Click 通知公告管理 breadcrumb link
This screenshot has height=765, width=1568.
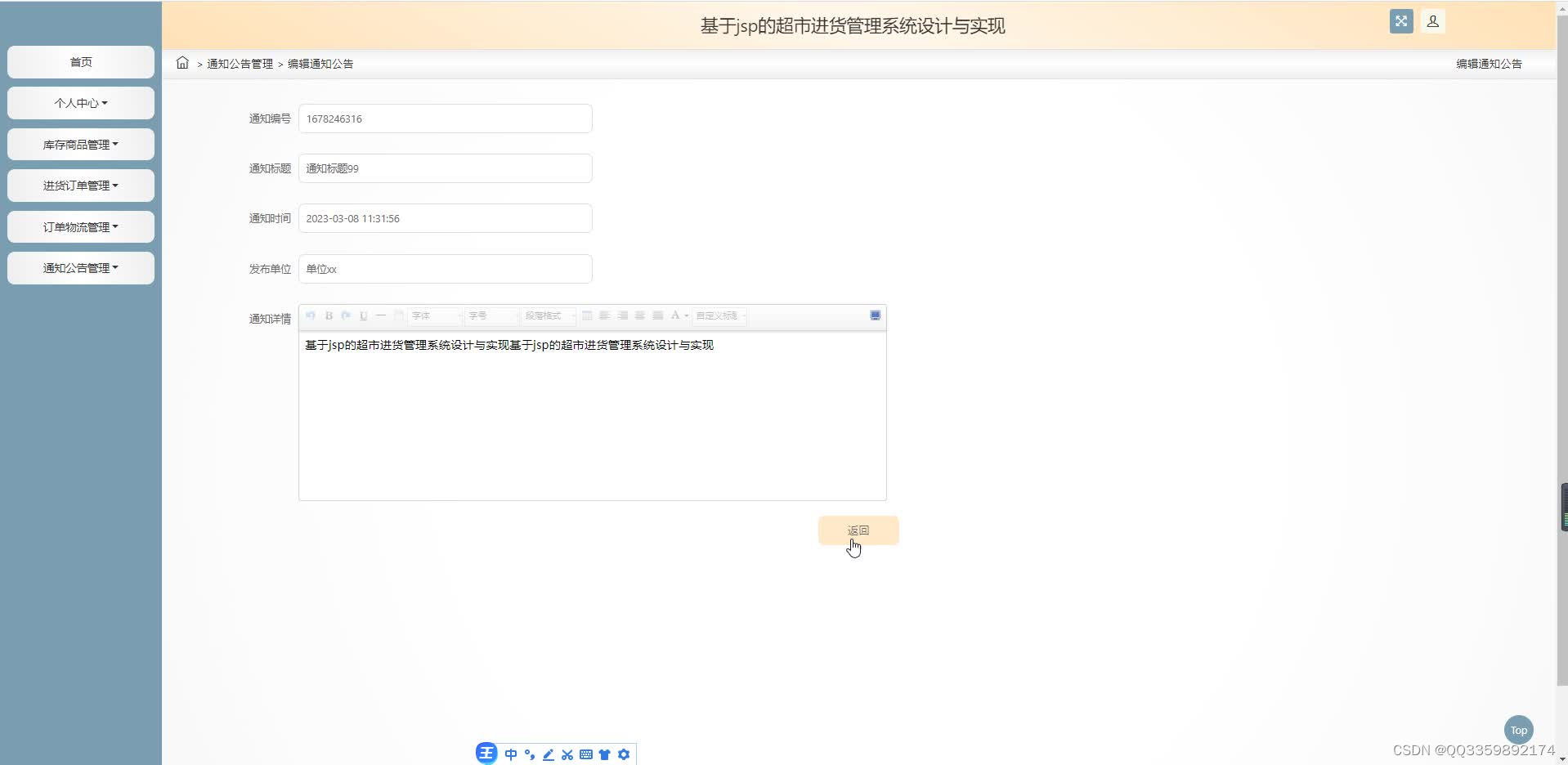240,64
